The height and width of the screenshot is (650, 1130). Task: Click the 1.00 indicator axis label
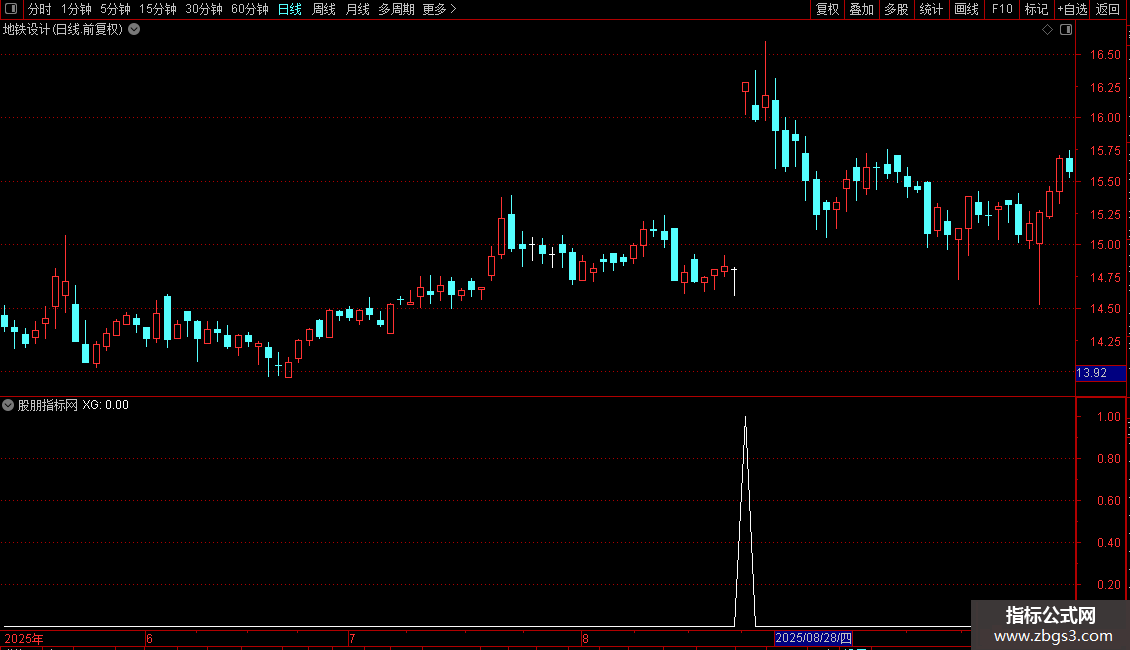[1108, 417]
